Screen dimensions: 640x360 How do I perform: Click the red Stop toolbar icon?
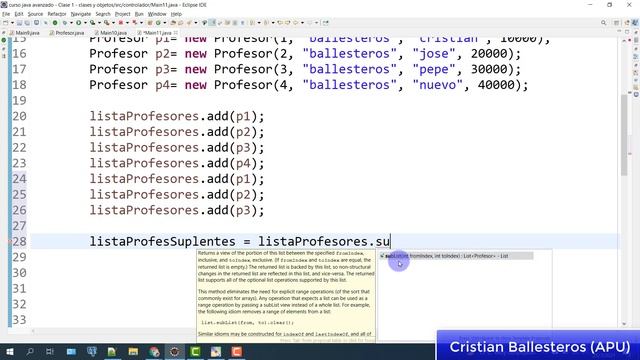point(121,23)
